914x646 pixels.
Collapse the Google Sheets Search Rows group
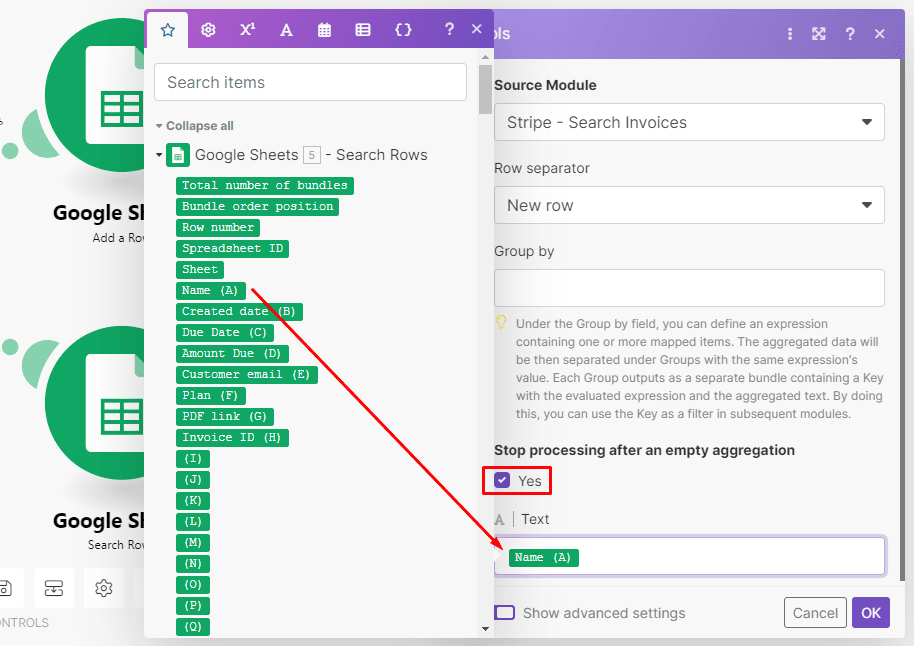(x=159, y=155)
